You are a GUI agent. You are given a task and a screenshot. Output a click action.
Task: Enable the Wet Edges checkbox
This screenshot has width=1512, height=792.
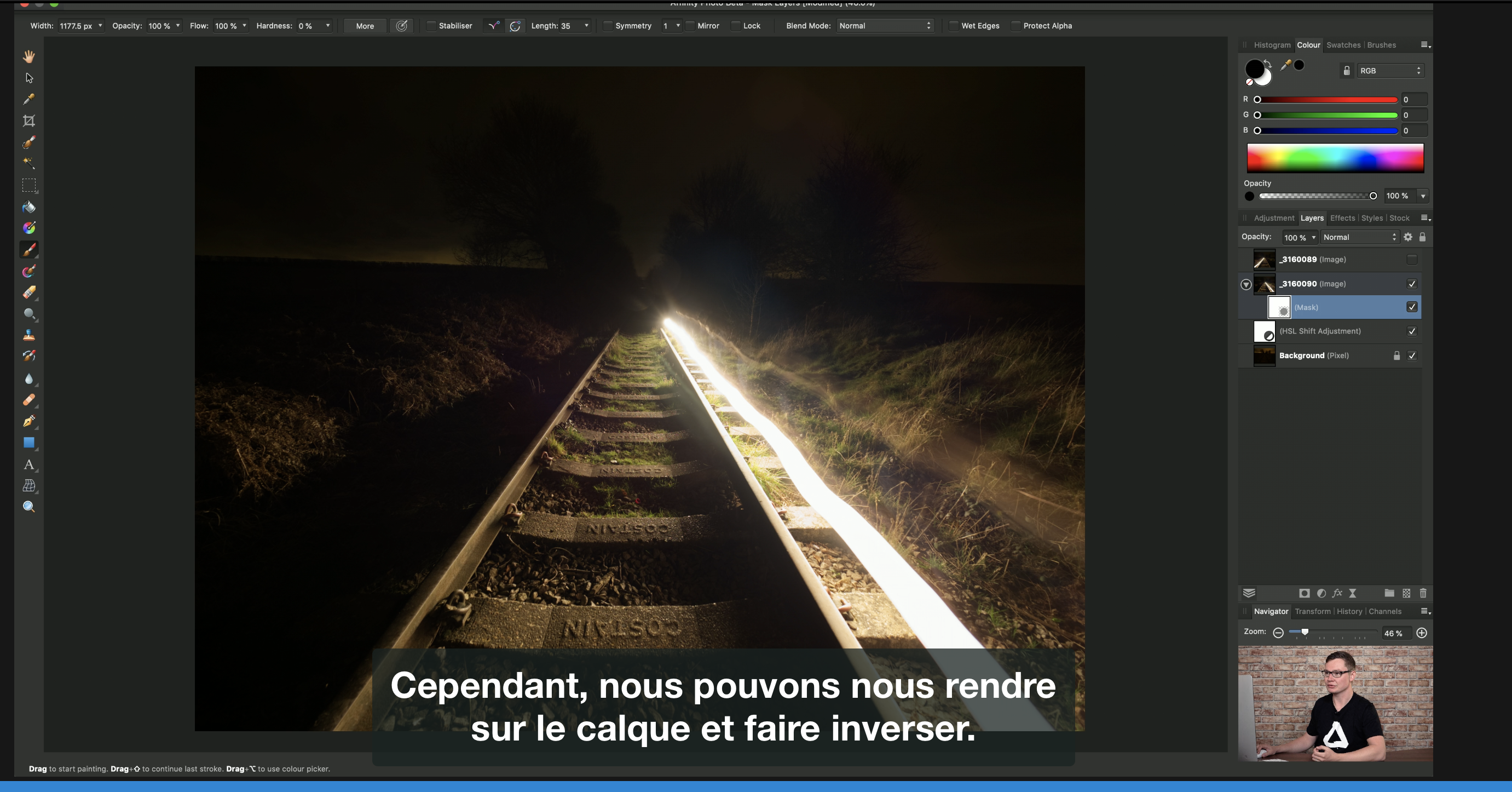[954, 26]
